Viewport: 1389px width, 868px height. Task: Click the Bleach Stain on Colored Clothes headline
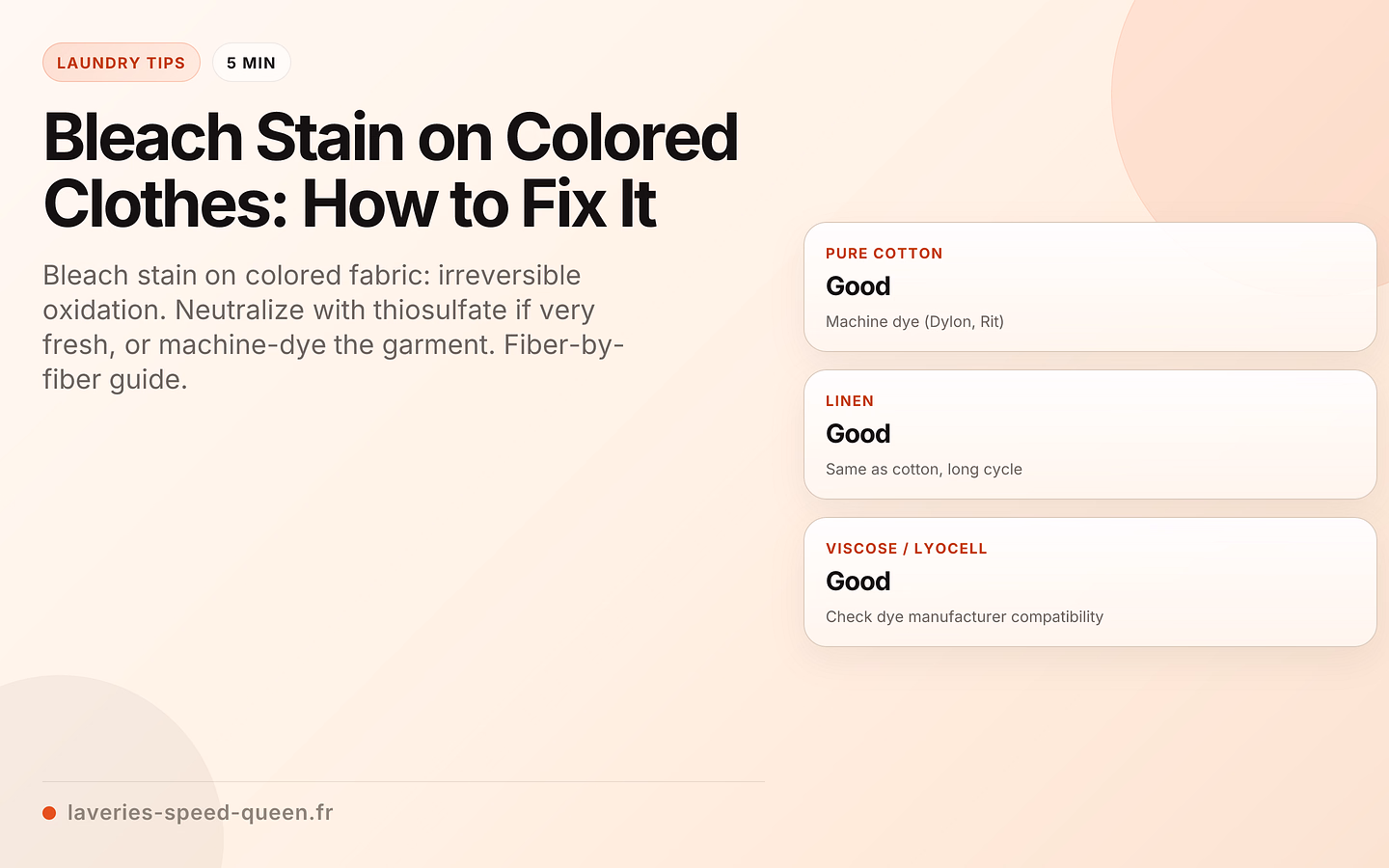pos(391,171)
